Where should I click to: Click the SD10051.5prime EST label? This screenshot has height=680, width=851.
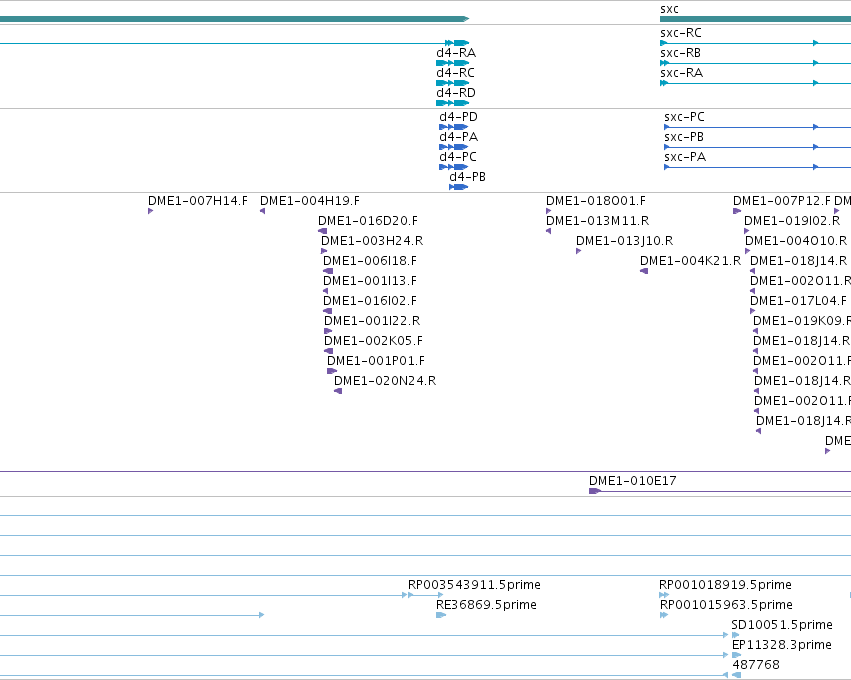pyautogui.click(x=782, y=626)
